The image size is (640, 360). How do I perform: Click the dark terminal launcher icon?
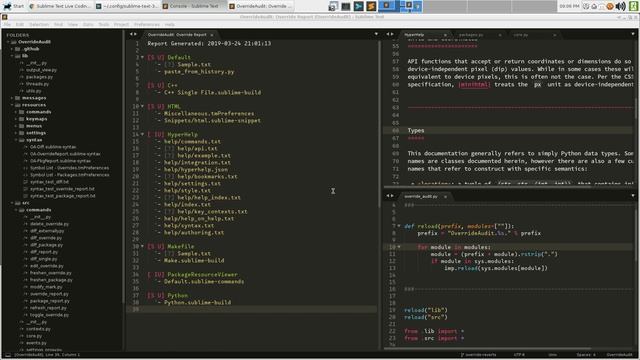click(346, 6)
